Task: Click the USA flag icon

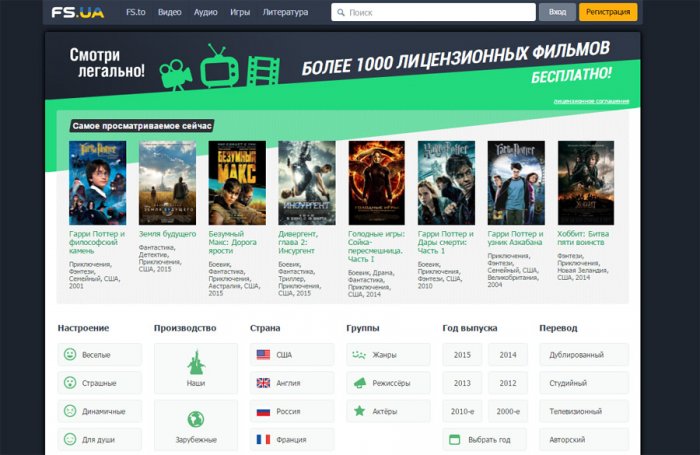Action: [263, 355]
